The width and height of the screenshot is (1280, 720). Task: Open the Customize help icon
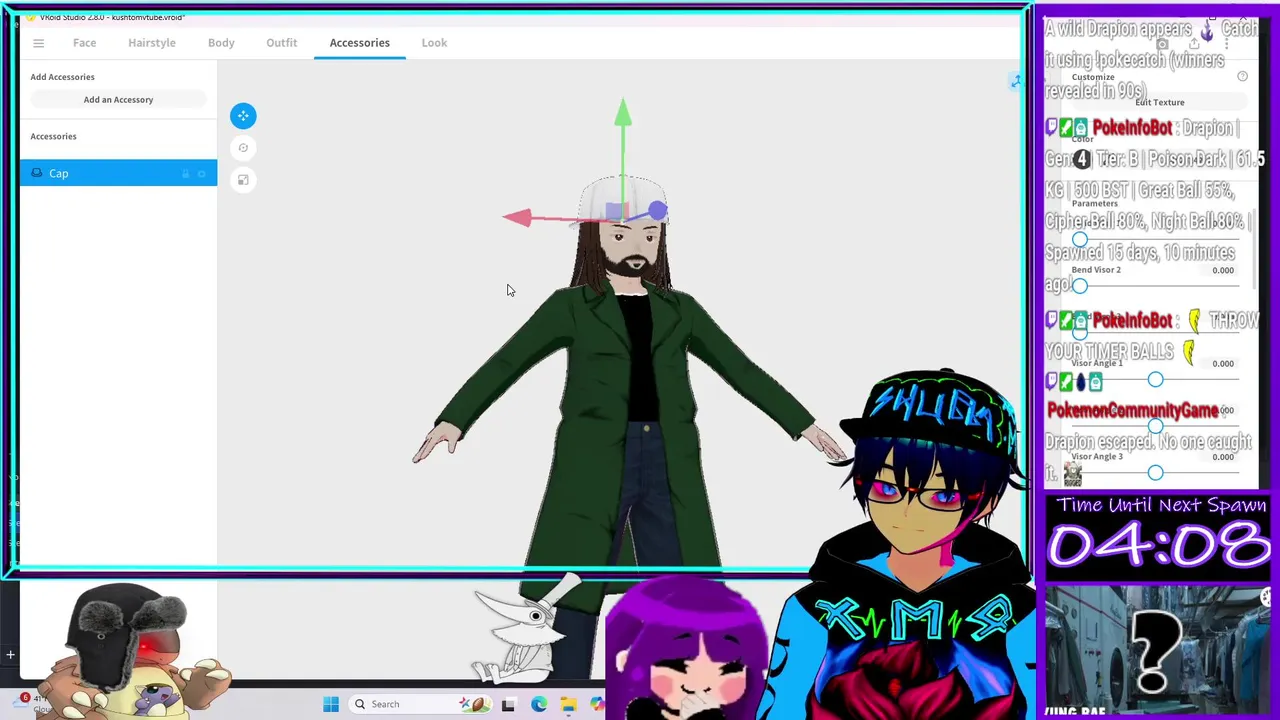1243,77
